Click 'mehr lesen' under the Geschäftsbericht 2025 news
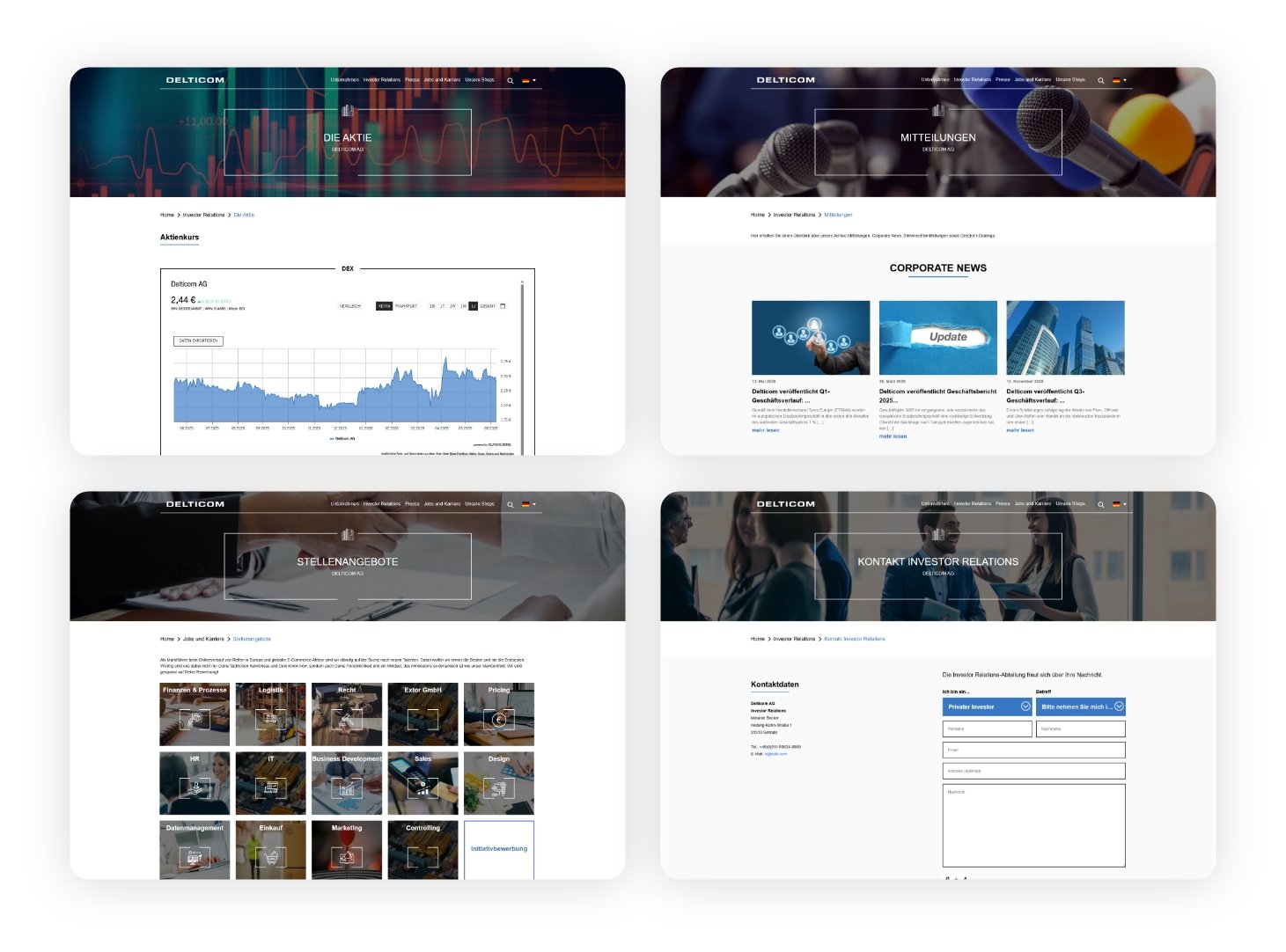Screen dimensions: 1286x952 893,436
